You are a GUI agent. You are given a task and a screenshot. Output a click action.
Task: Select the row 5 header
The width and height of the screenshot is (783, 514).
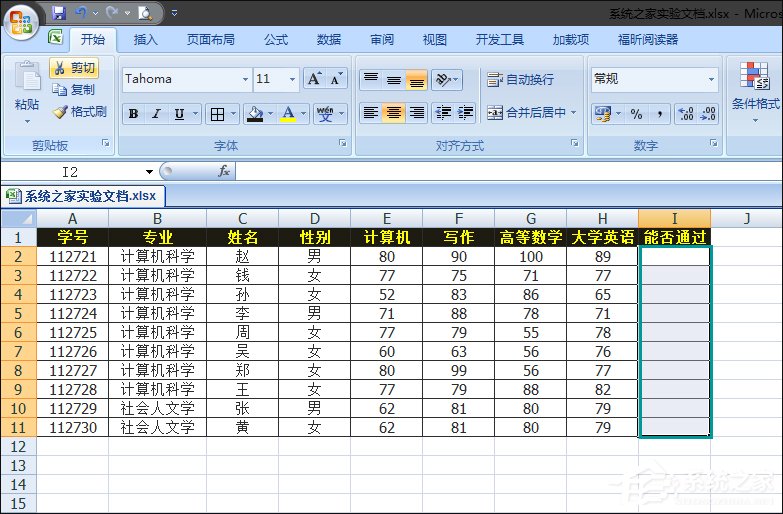[18, 314]
